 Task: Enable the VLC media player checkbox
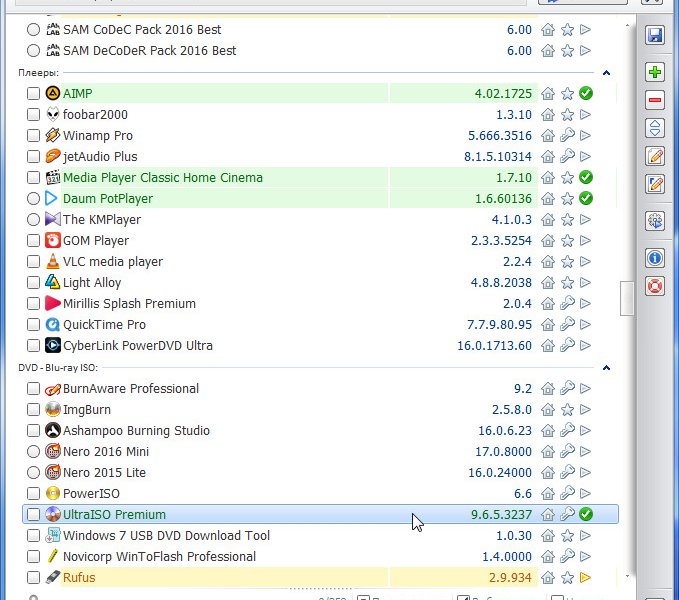tap(33, 261)
